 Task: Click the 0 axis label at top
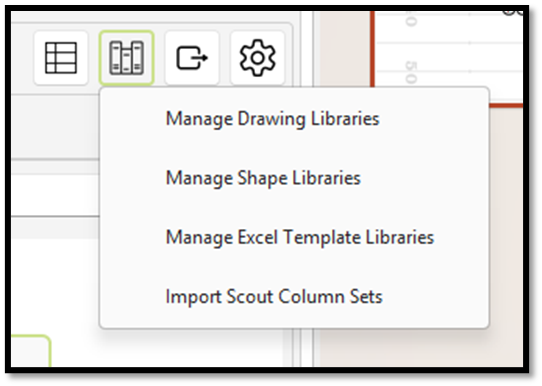(410, 21)
